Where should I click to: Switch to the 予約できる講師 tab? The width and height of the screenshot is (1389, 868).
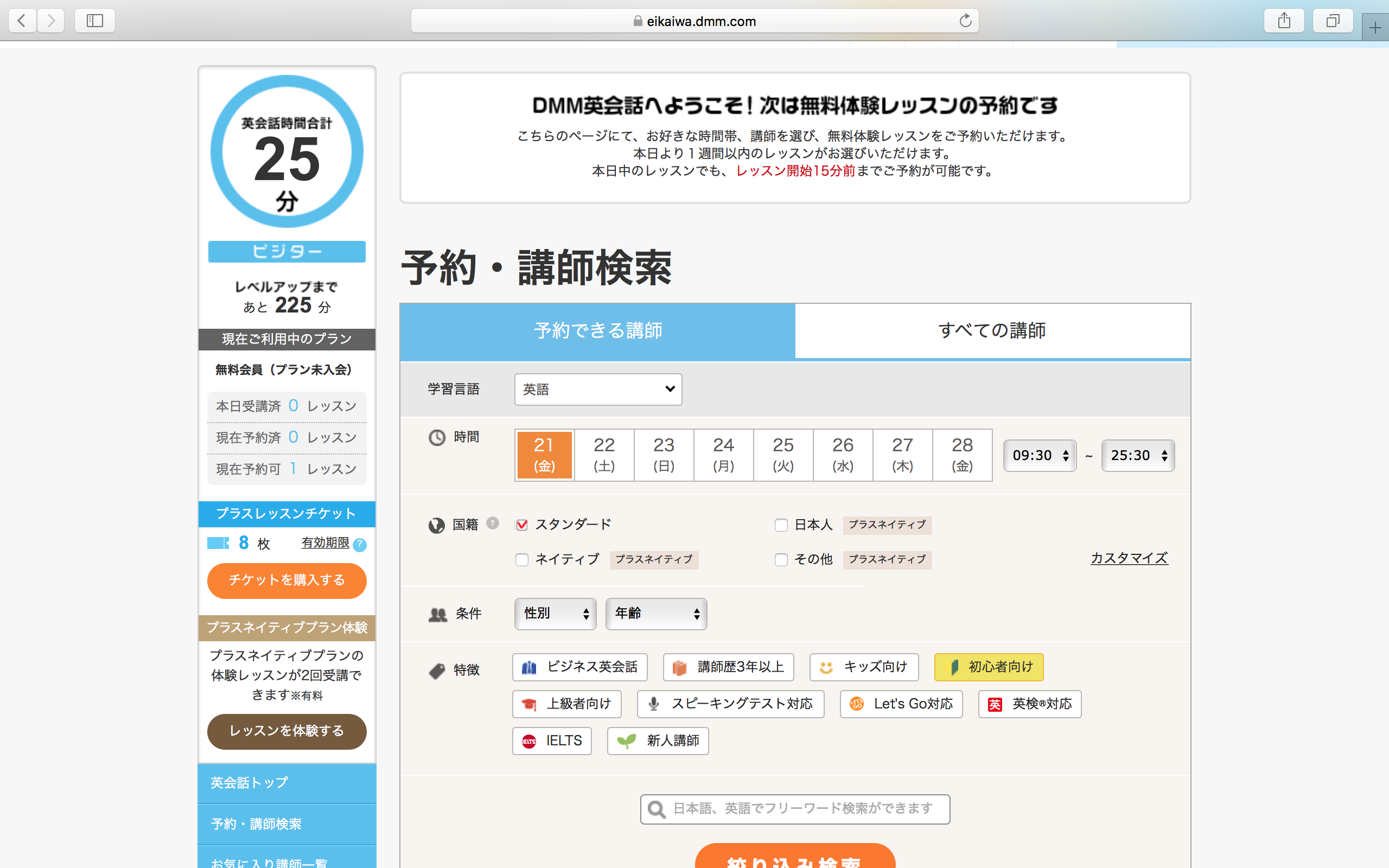597,331
